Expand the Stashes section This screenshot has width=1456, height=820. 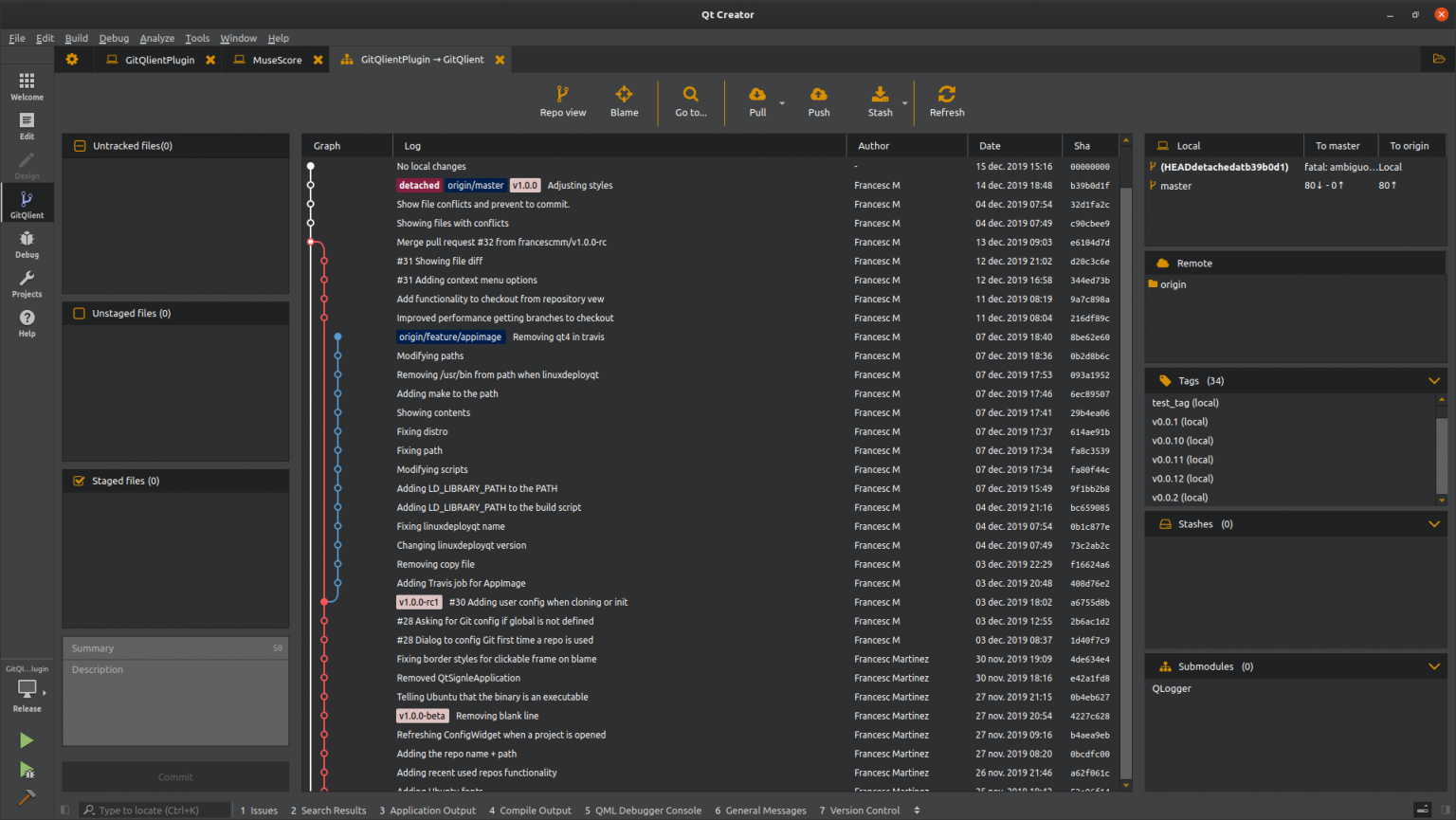pyautogui.click(x=1434, y=523)
